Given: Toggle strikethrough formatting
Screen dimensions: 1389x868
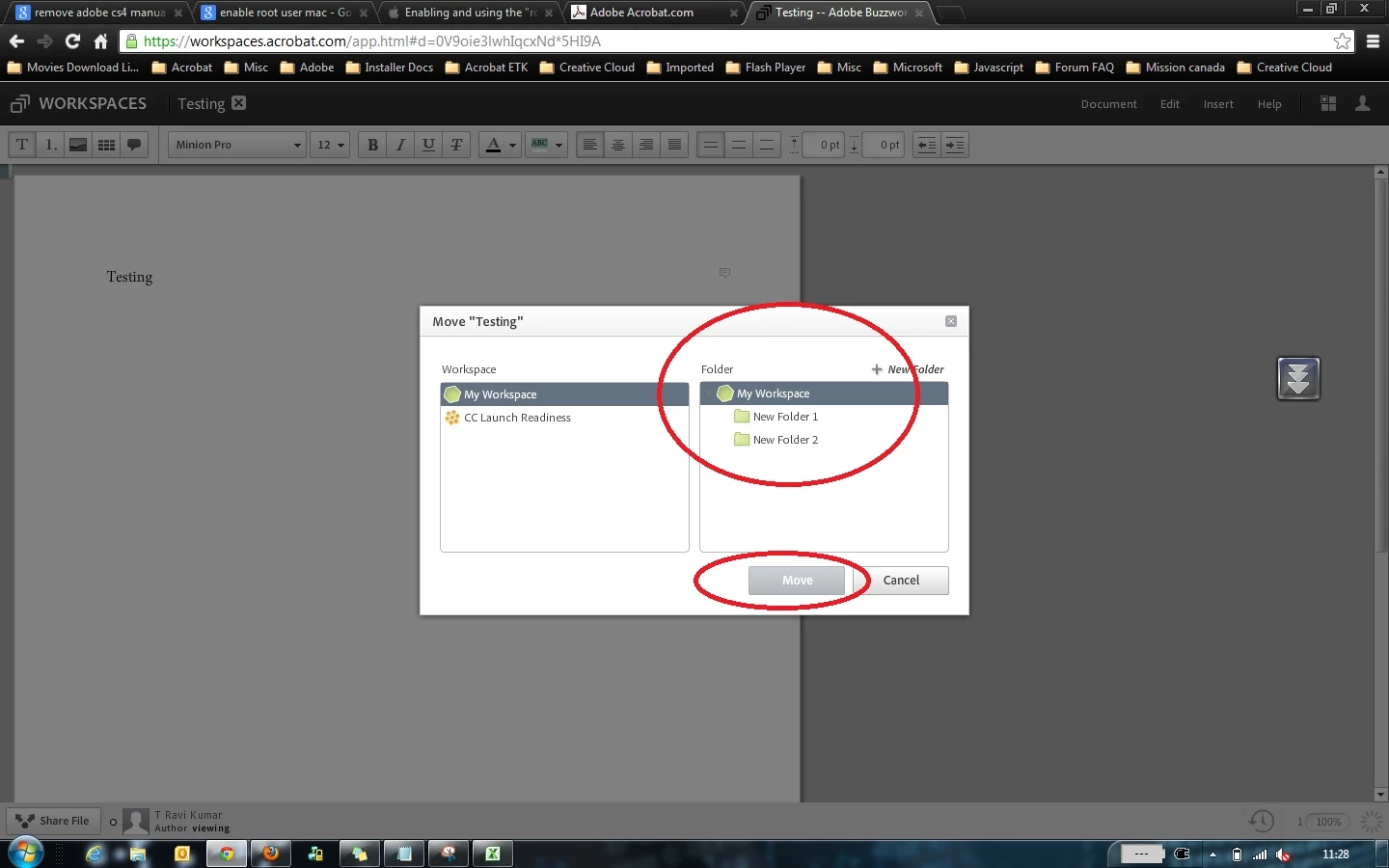Looking at the screenshot, I should coord(456,145).
